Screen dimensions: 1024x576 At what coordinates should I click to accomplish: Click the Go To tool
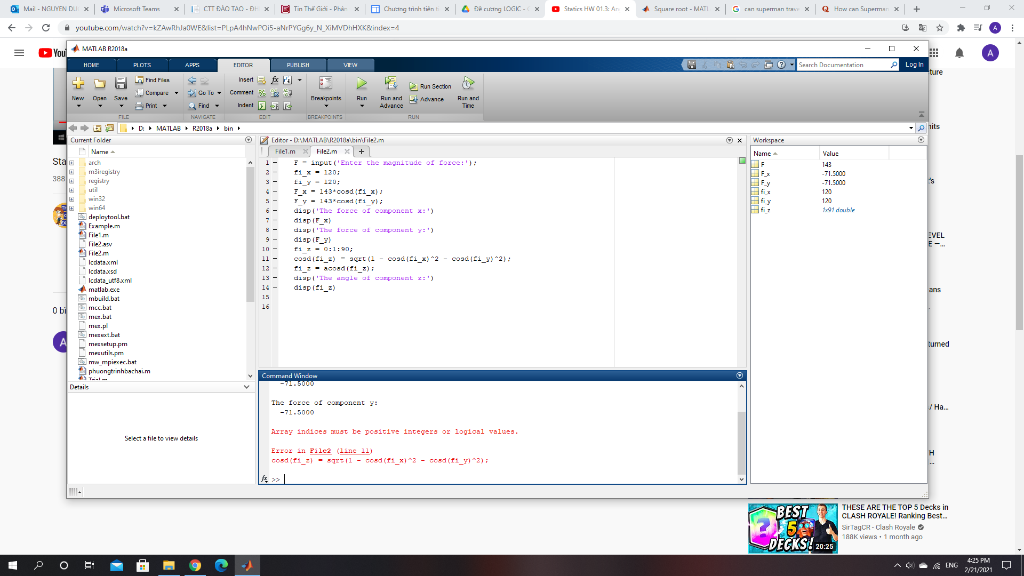click(202, 93)
